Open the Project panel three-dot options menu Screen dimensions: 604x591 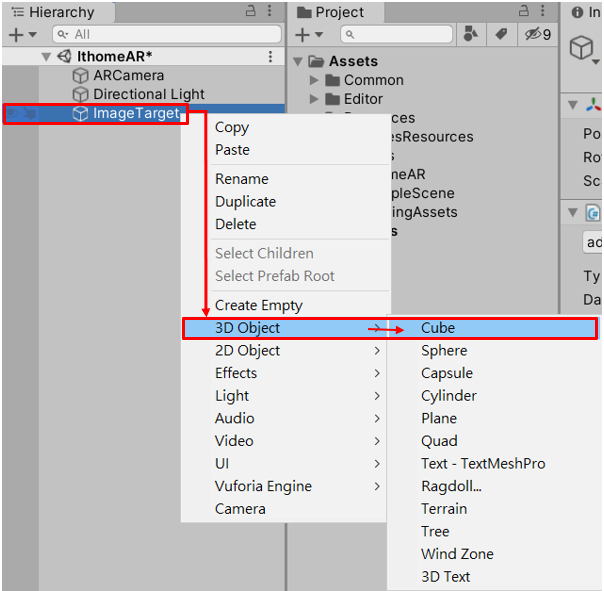tap(542, 11)
